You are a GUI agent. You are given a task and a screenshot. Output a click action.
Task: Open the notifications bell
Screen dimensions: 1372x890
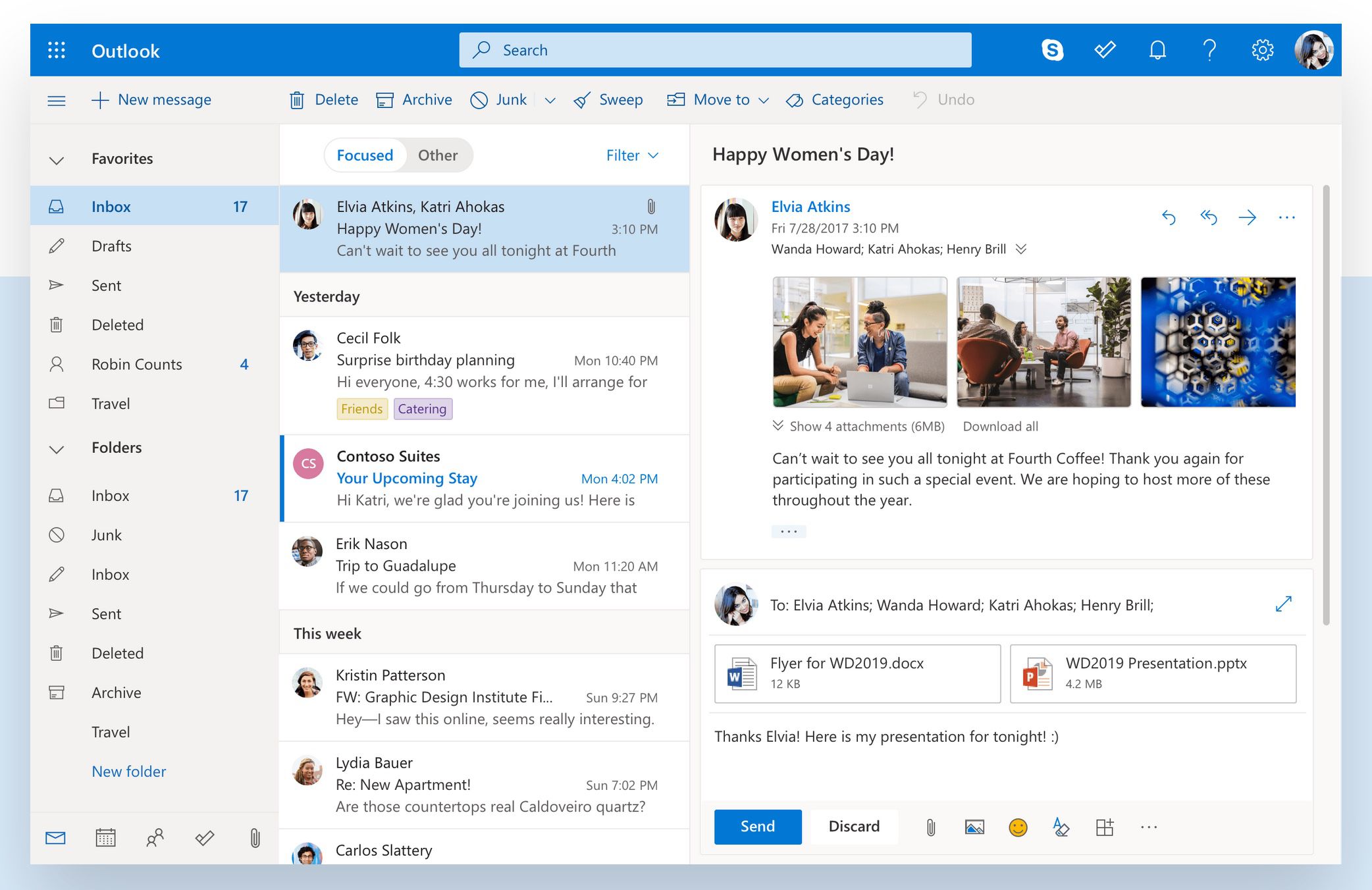coord(1157,49)
